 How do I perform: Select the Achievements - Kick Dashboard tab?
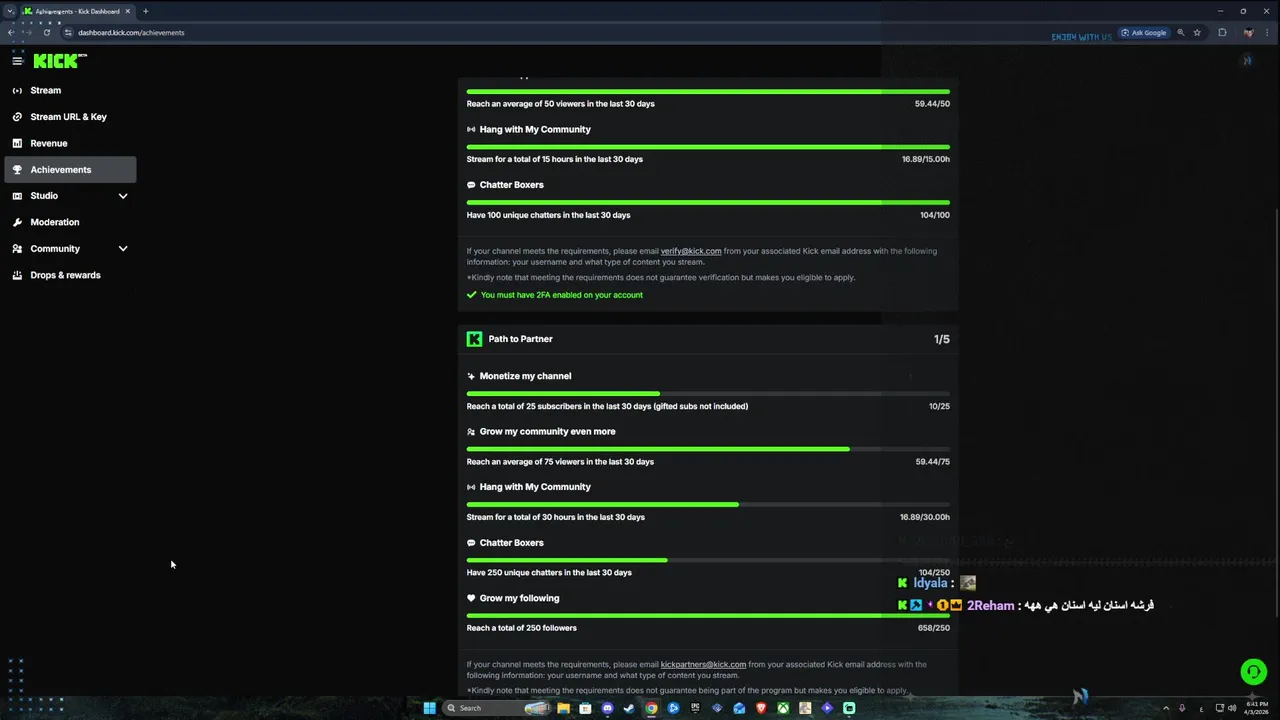point(78,11)
